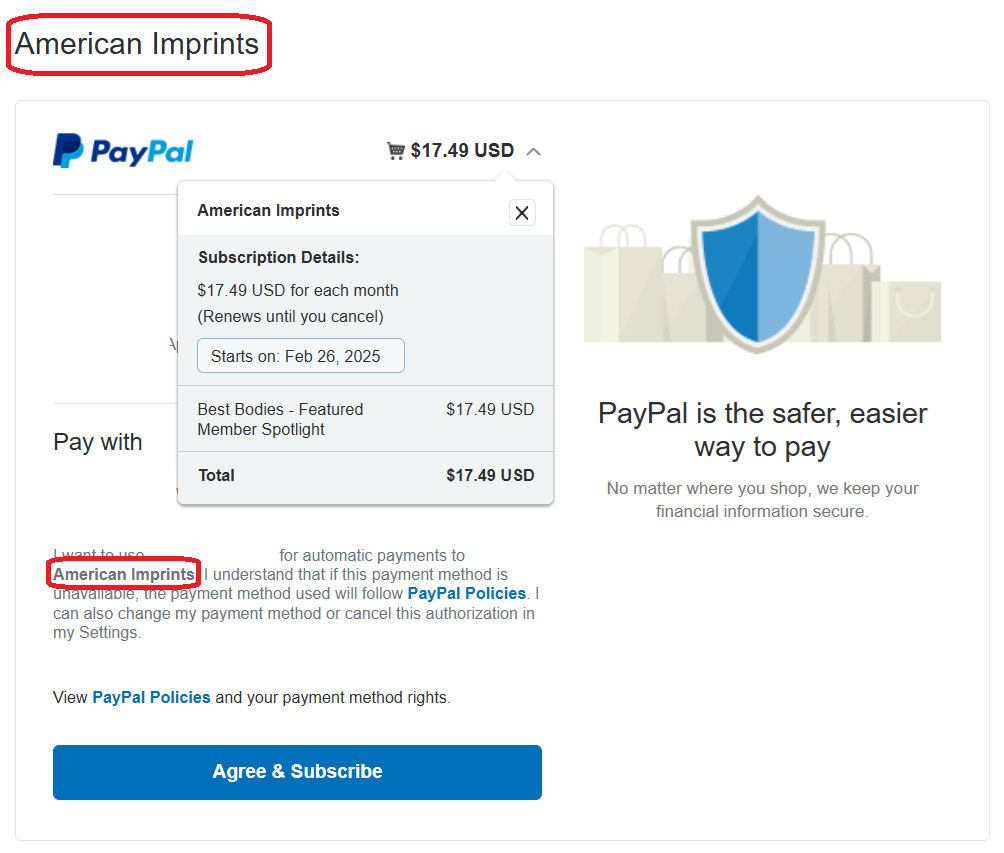Select the Starts on Feb 26, 2025 field
The width and height of the screenshot is (1004, 853).
[x=301, y=356]
